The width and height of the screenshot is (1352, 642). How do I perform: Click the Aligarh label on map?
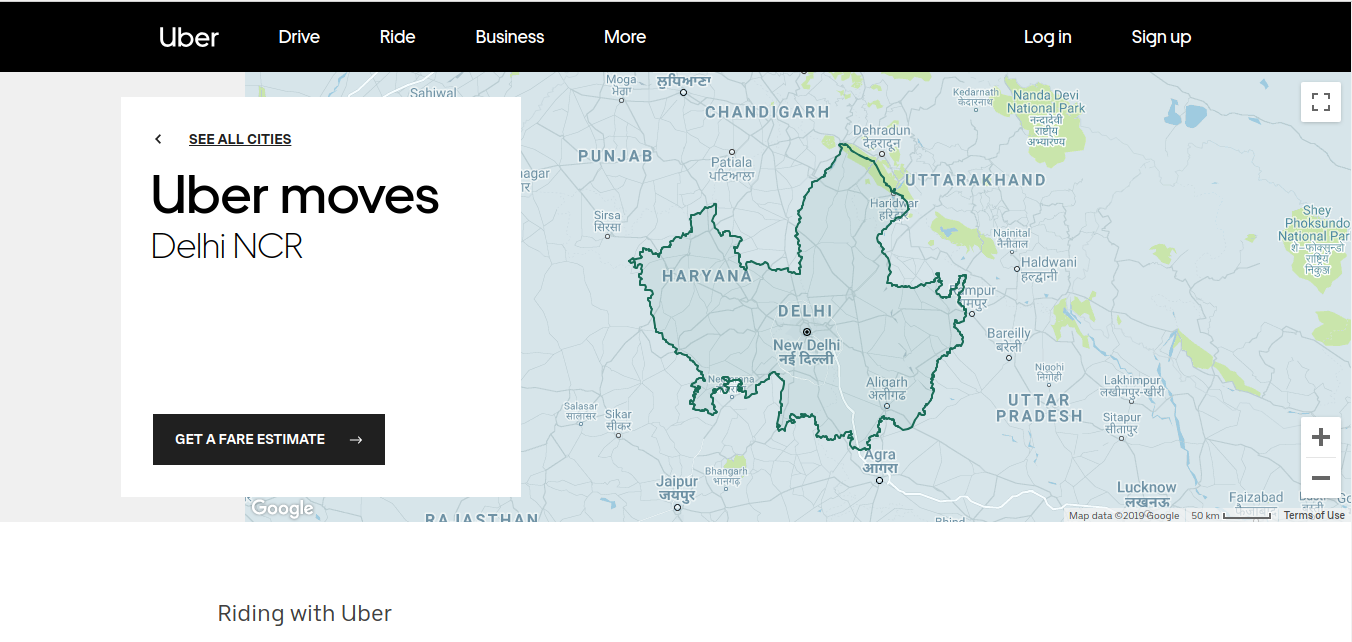click(887, 388)
